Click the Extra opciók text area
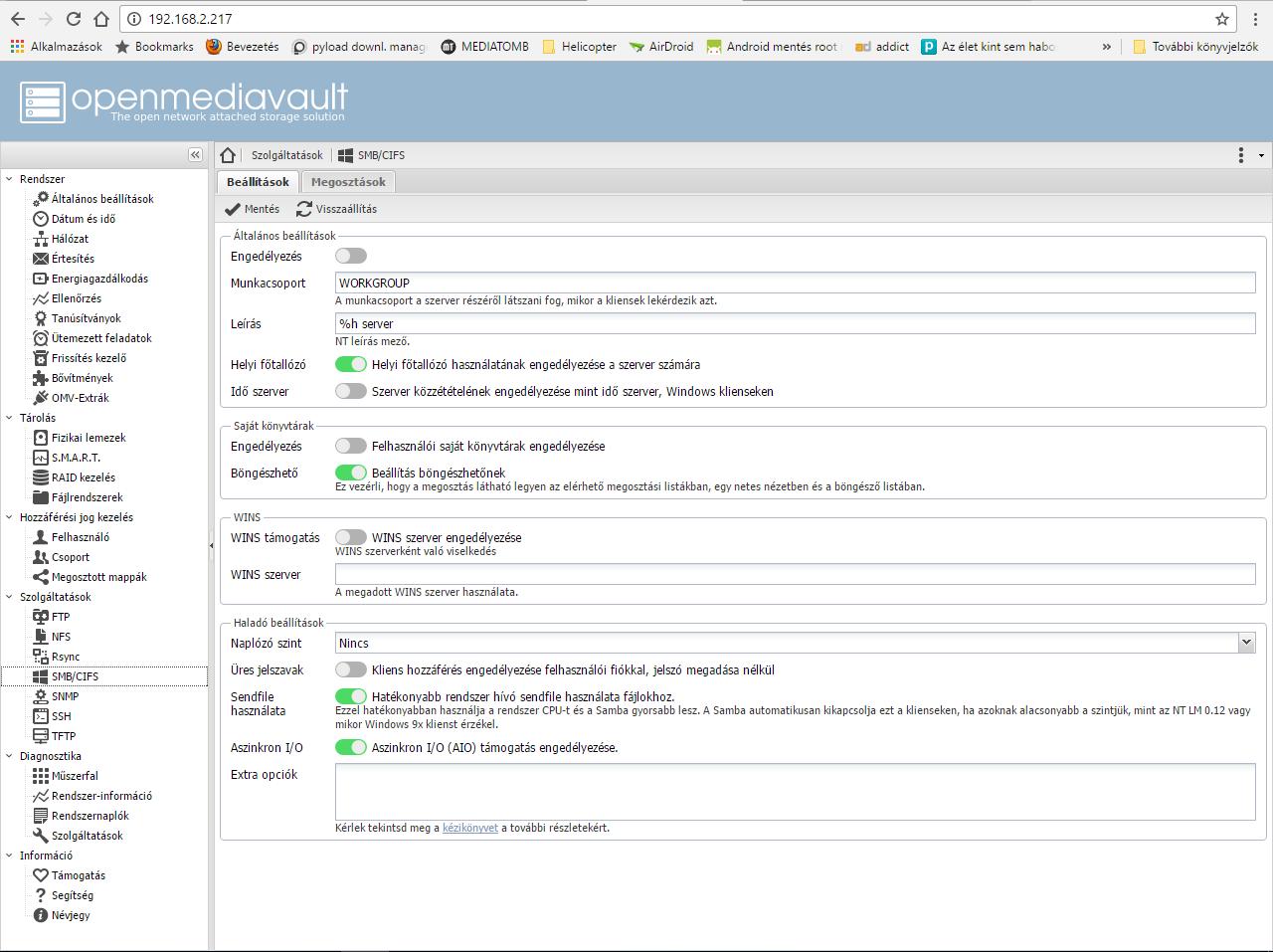This screenshot has height=952, width=1273. [796, 792]
